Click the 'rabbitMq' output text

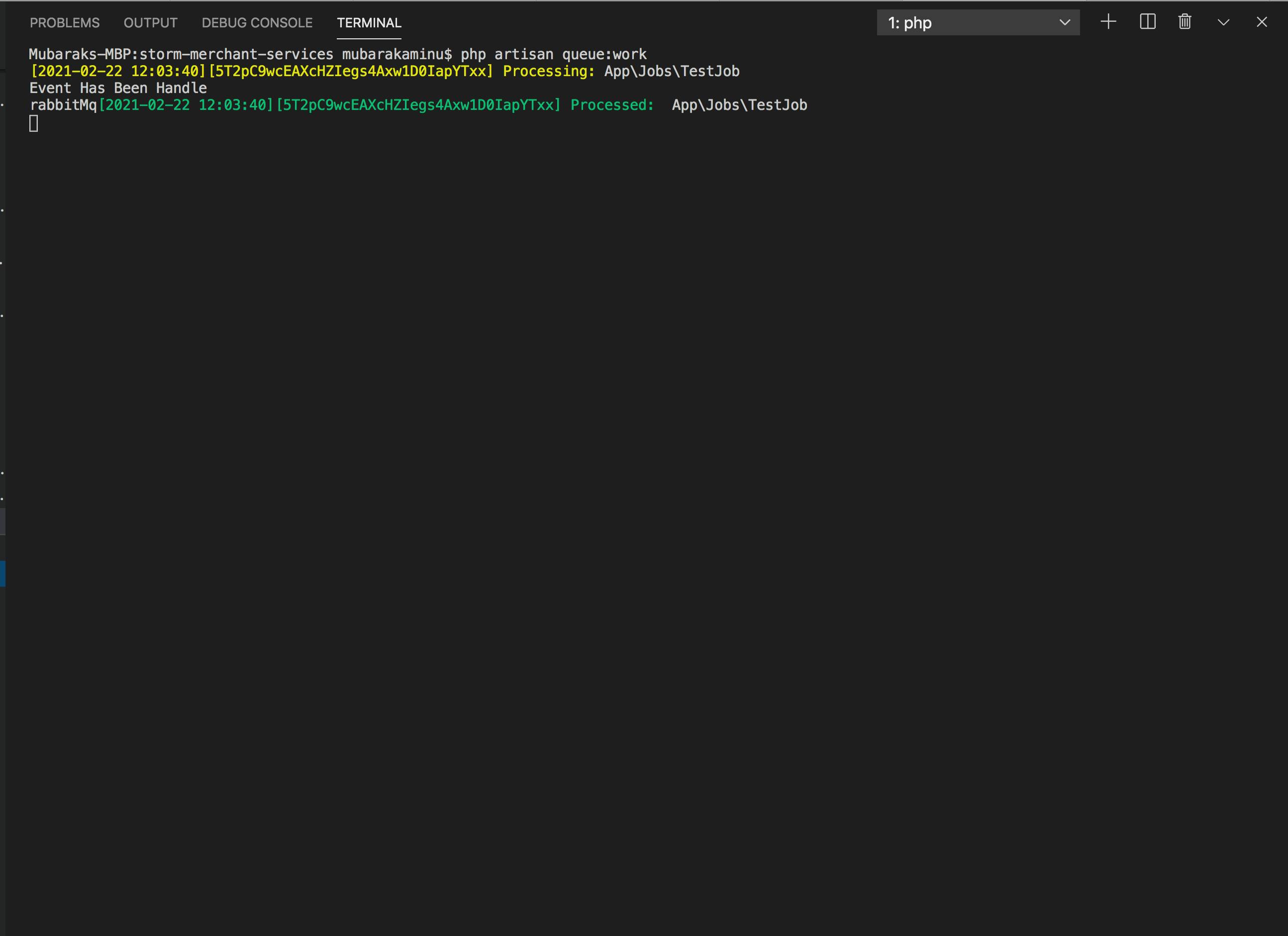coord(63,105)
